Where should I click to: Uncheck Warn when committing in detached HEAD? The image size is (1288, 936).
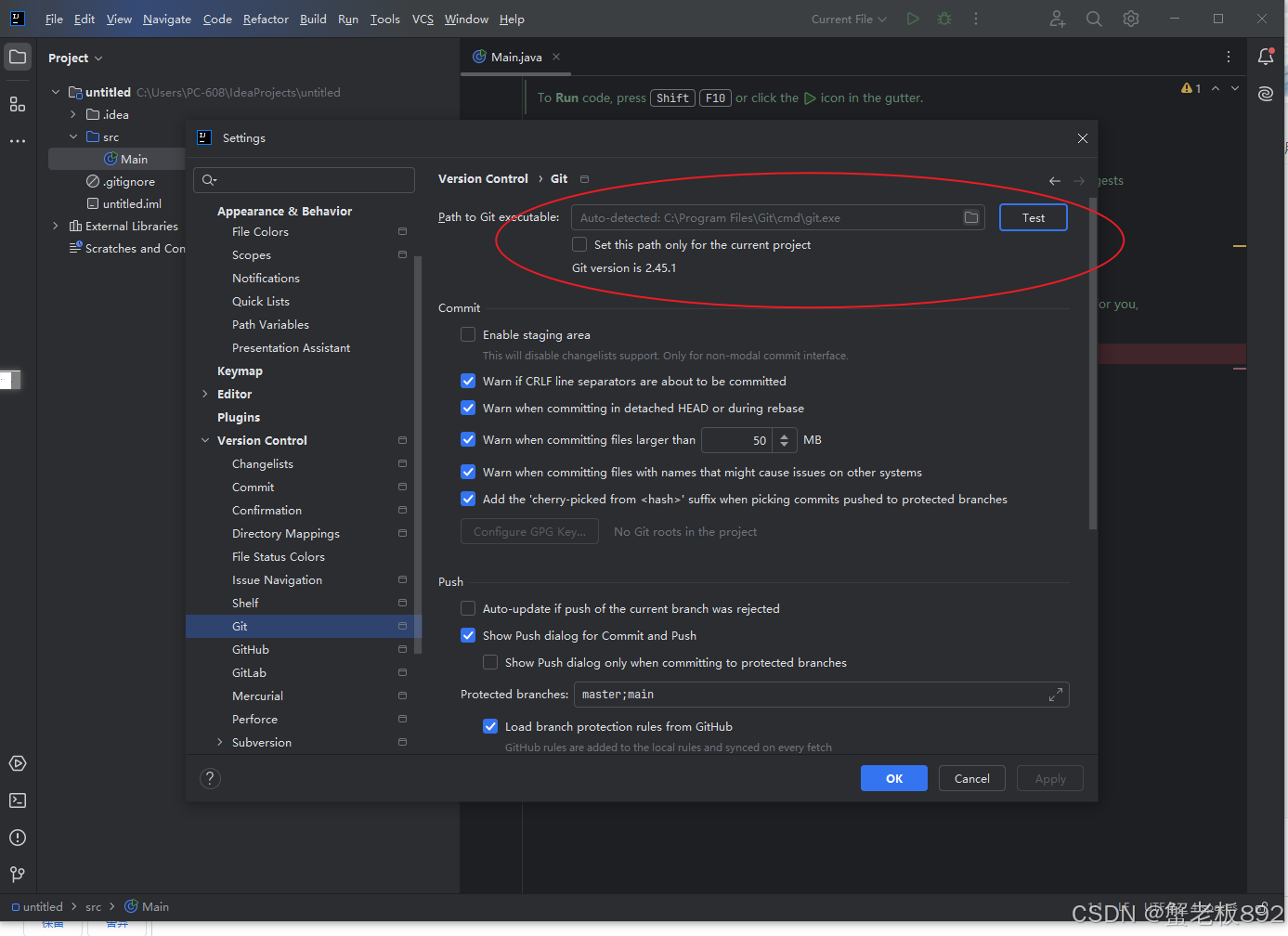[x=468, y=408]
